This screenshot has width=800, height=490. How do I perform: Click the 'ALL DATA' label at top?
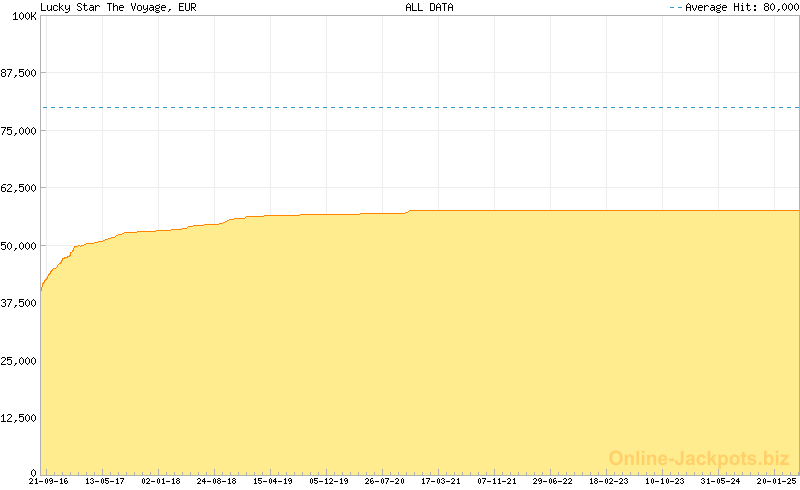coord(429,7)
